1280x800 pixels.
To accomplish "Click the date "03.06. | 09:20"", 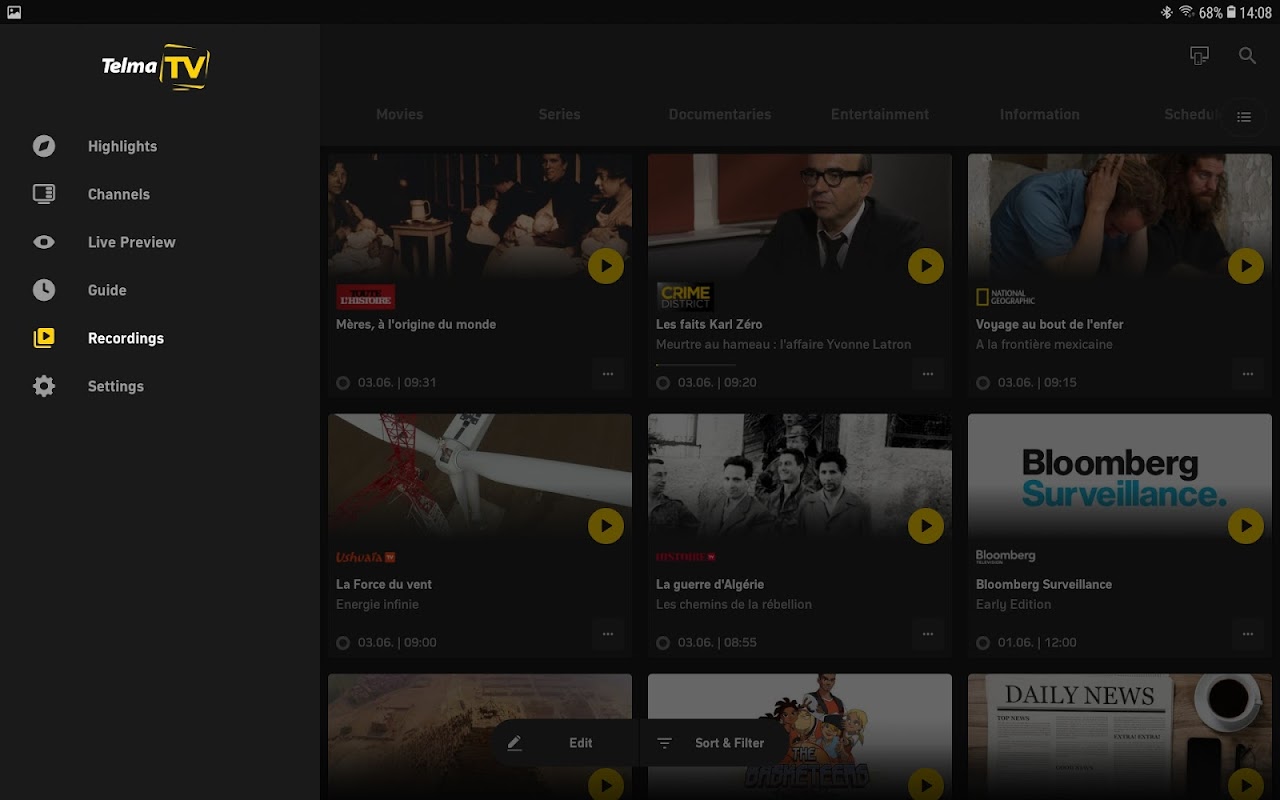I will (717, 383).
